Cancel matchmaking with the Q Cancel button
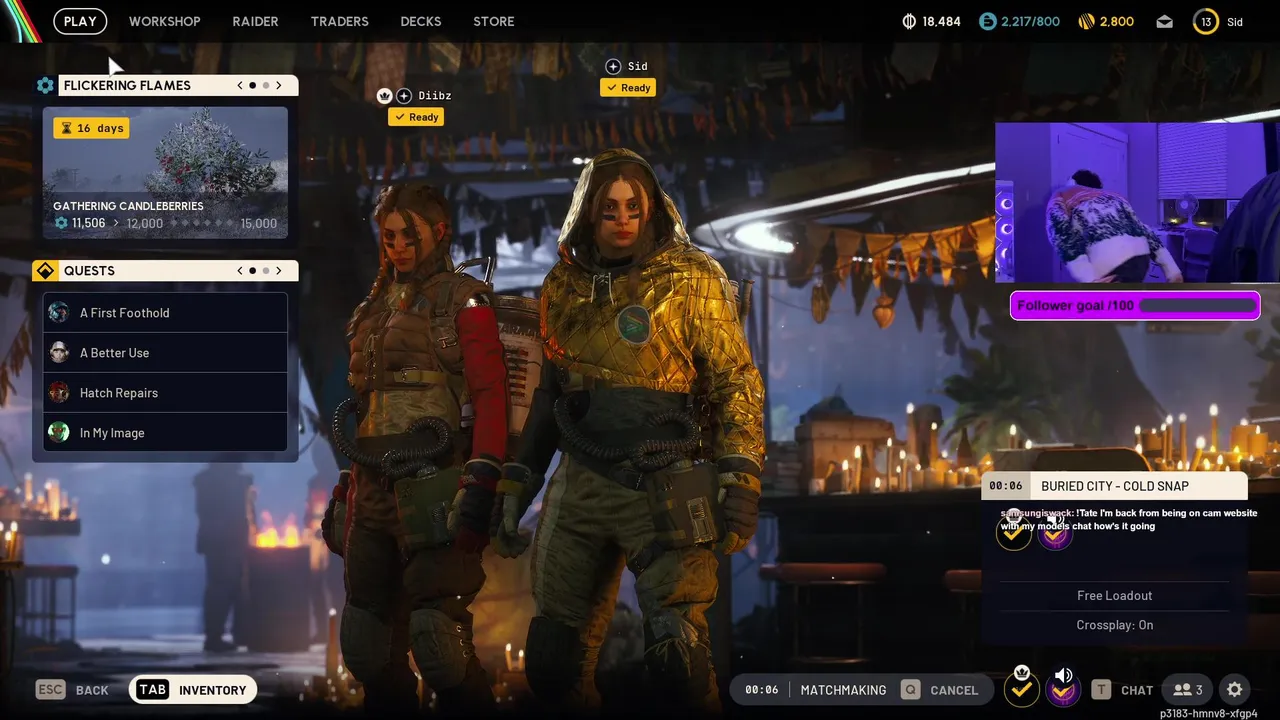This screenshot has width=1280, height=720. [x=940, y=690]
